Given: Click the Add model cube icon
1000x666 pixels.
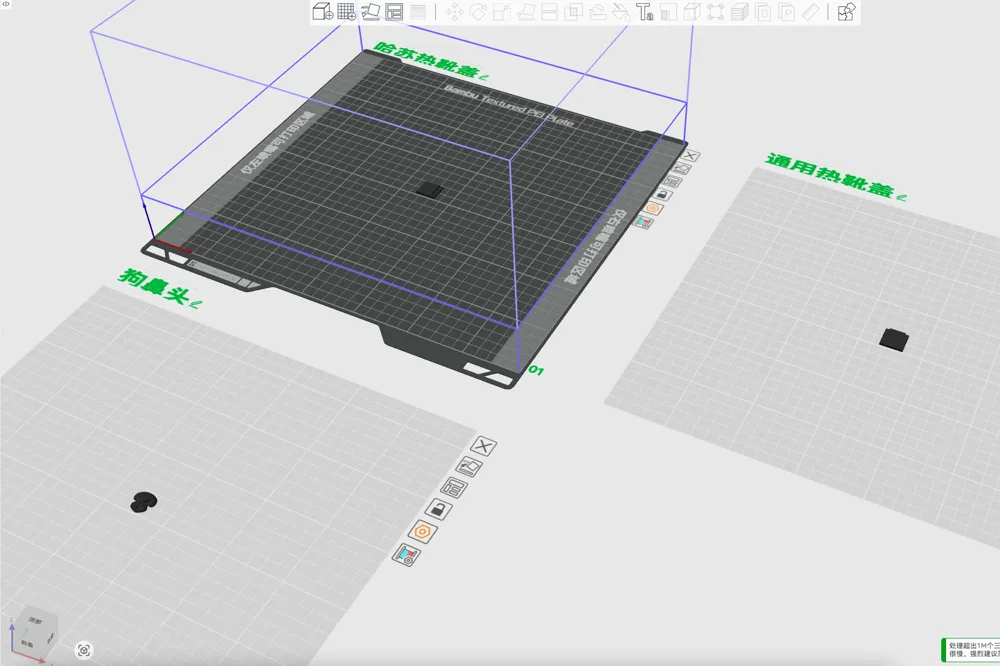Looking at the screenshot, I should pos(323,11).
